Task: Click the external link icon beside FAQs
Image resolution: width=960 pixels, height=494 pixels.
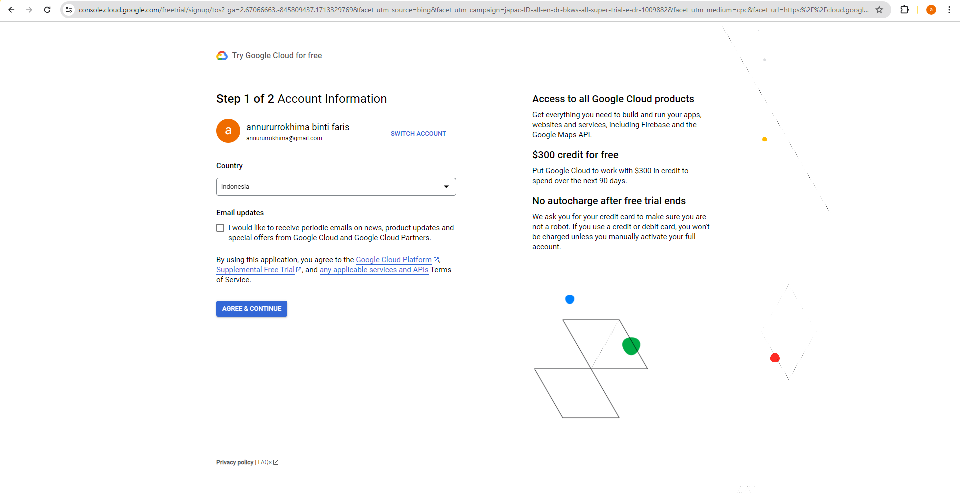Action: (x=276, y=462)
